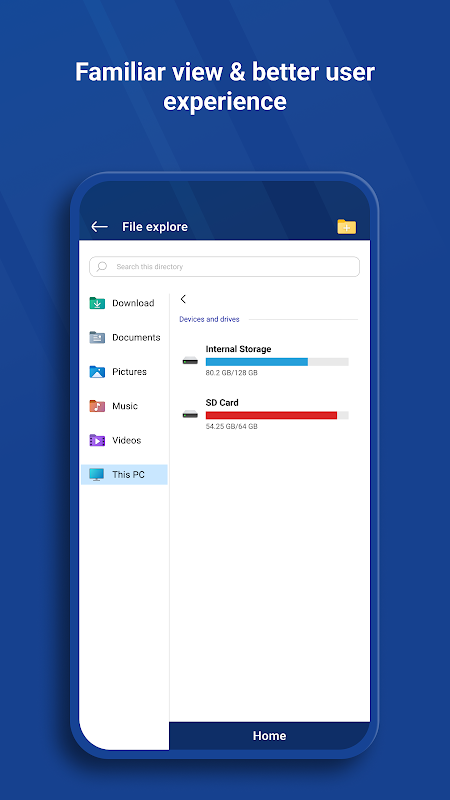Click the Devices and drives section header
450x800 pixels.
point(209,319)
